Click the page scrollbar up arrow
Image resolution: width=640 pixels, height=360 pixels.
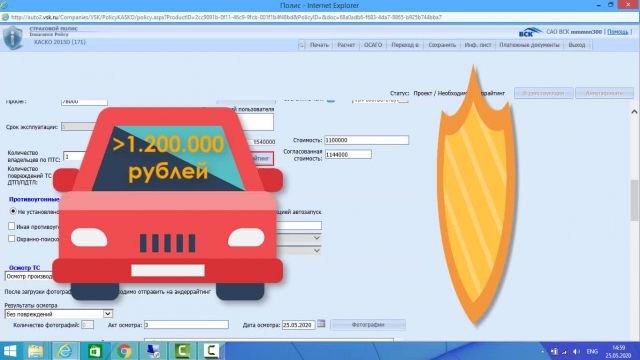pyautogui.click(x=634, y=111)
